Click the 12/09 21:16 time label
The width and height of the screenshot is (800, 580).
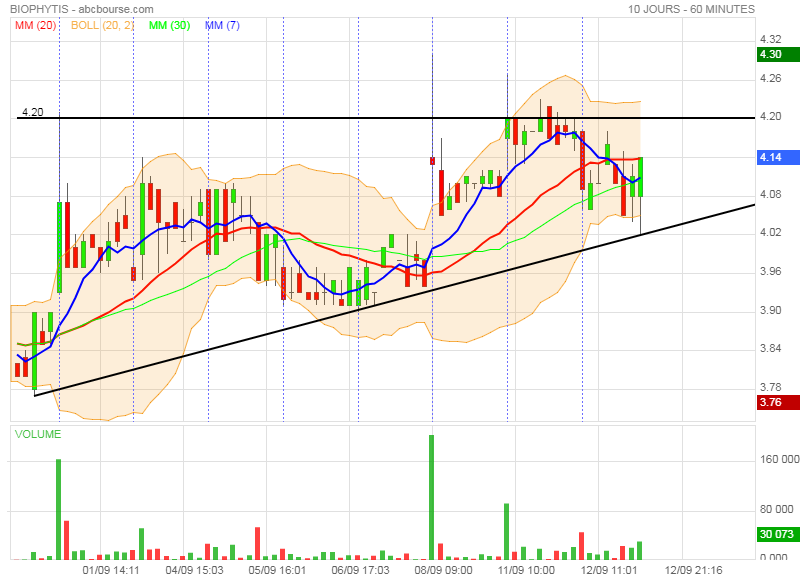693,570
